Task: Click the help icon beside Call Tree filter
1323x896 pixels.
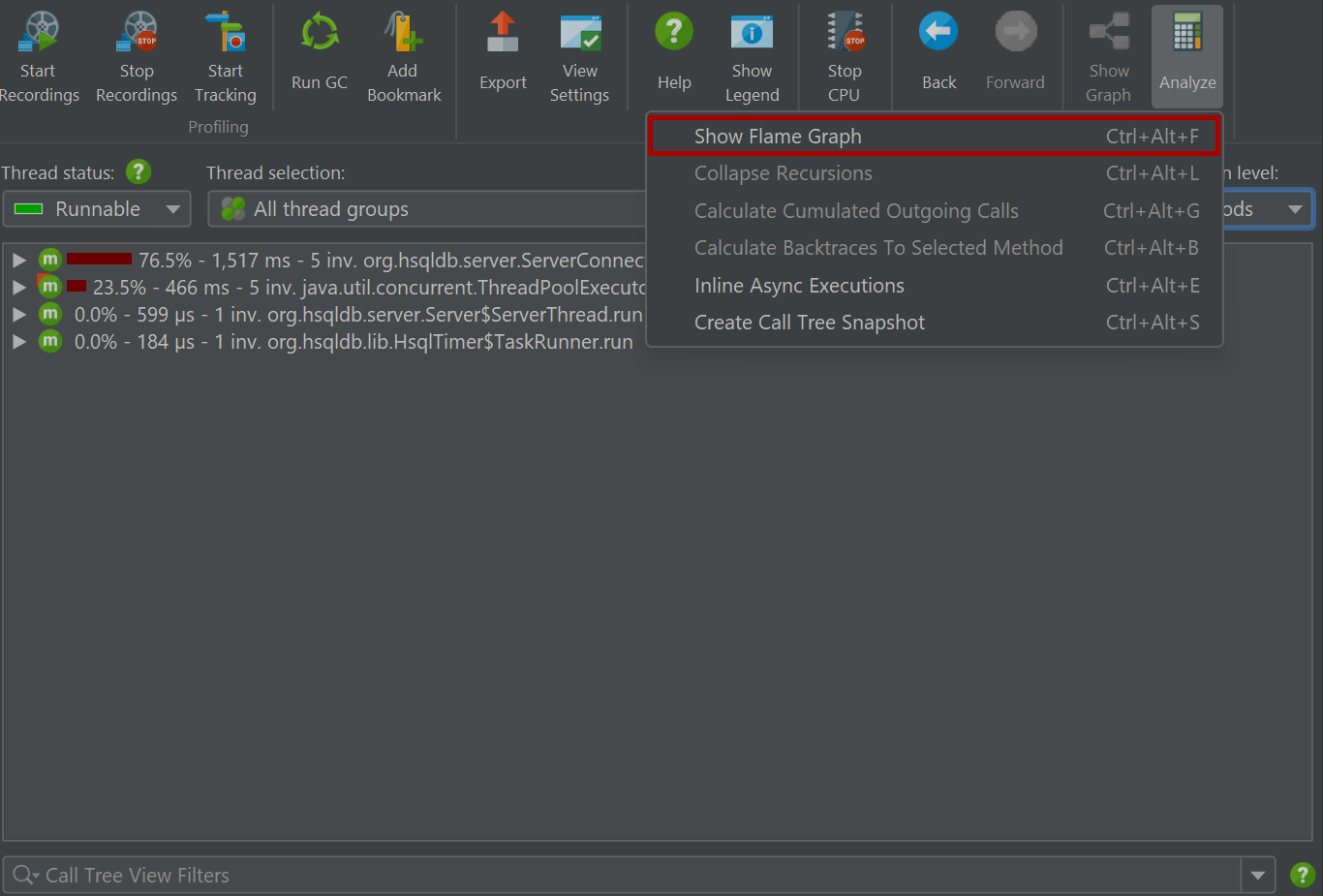Action: 1303,876
